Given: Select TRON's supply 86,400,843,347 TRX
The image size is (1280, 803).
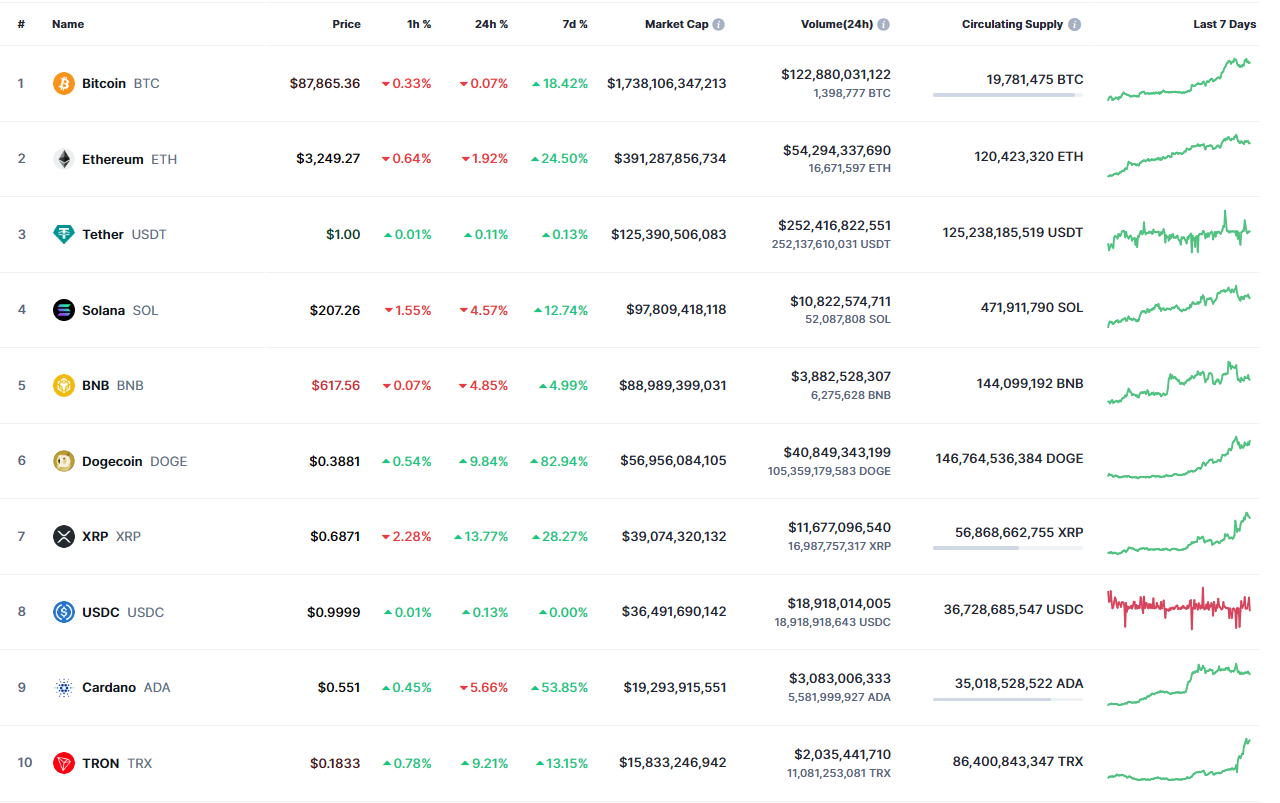Looking at the screenshot, I should pos(1018,761).
